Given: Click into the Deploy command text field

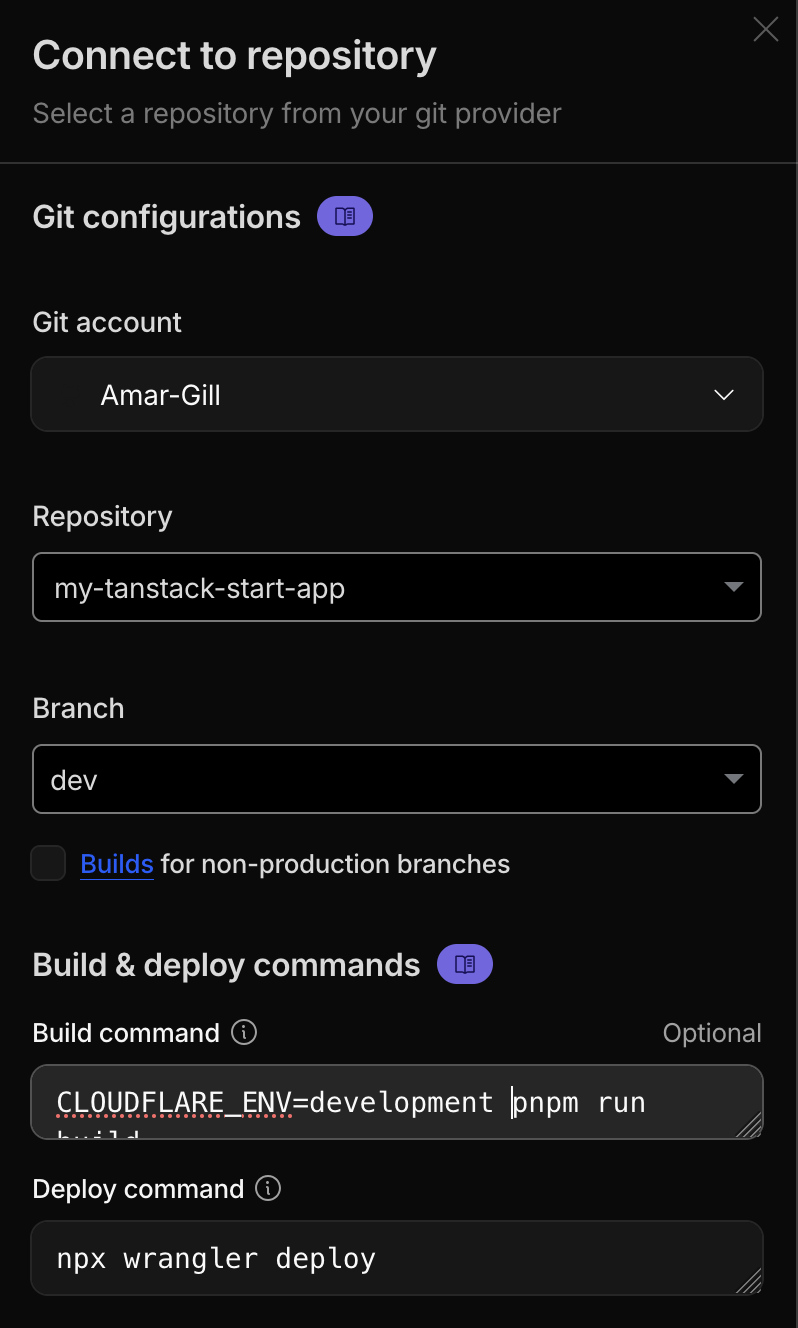Looking at the screenshot, I should pyautogui.click(x=397, y=1258).
